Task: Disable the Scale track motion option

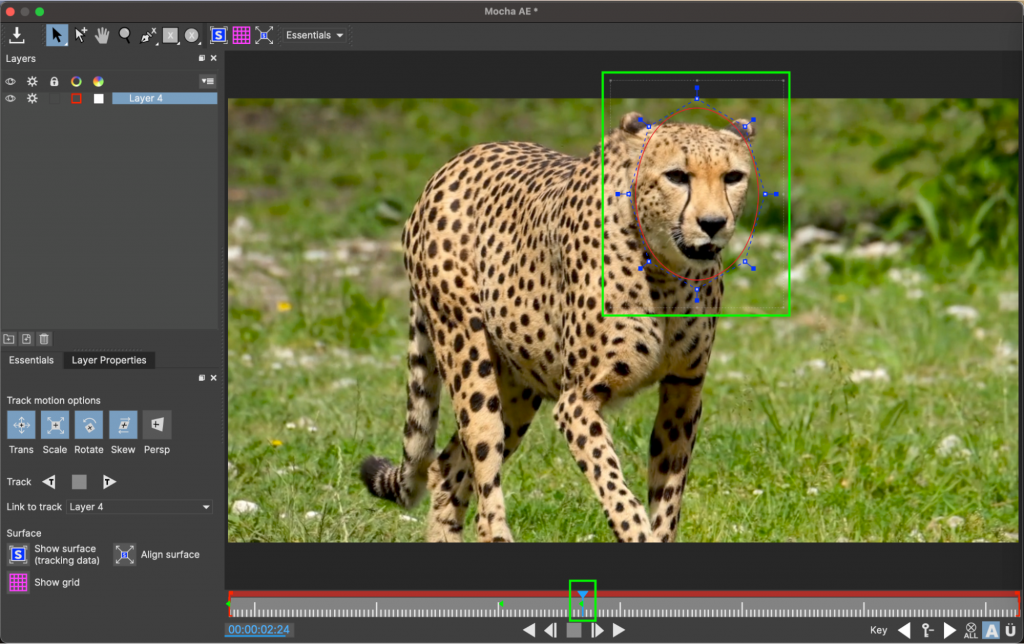Action: tap(54, 424)
